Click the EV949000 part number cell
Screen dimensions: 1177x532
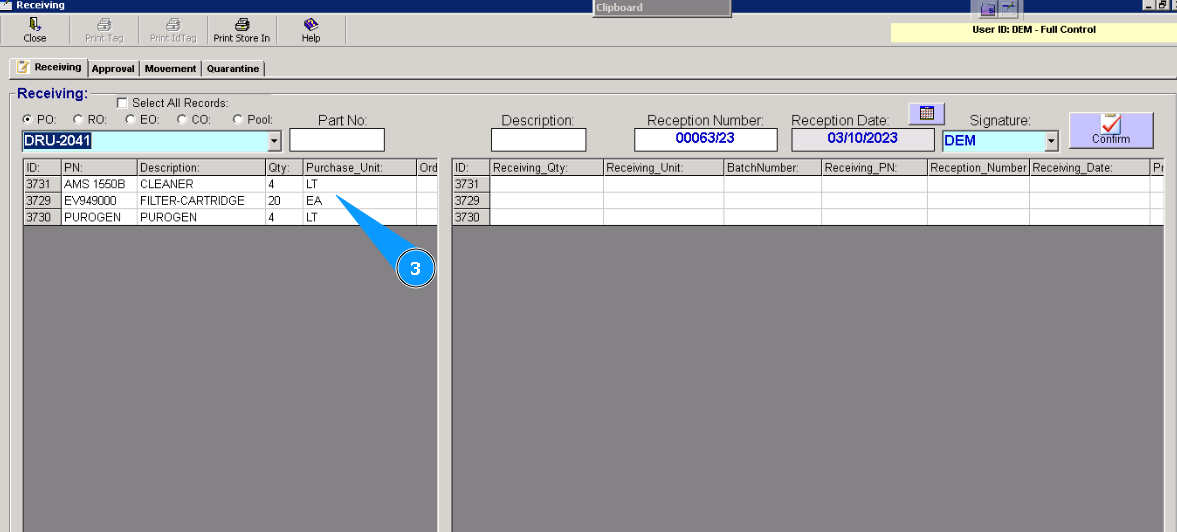[x=99, y=200]
